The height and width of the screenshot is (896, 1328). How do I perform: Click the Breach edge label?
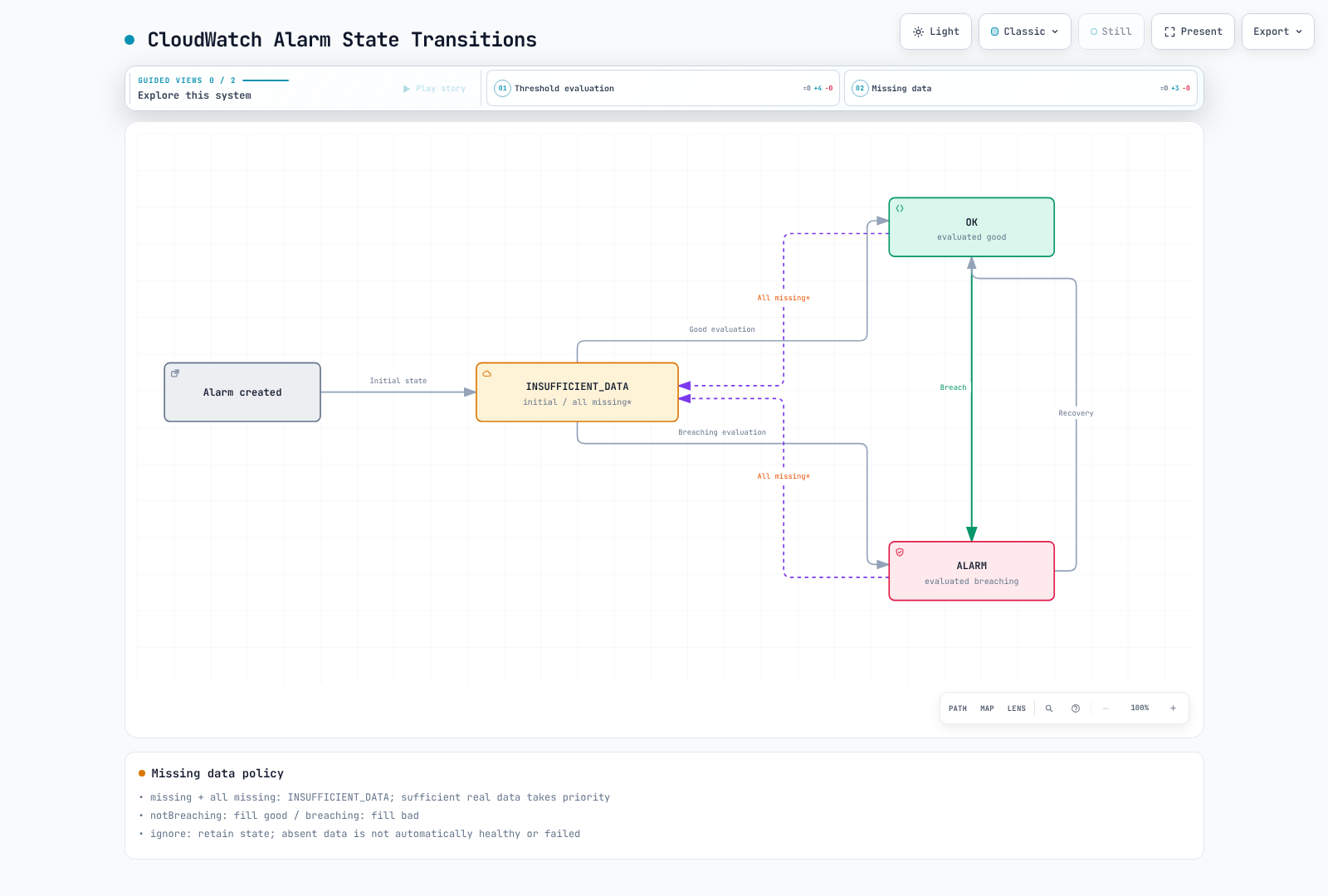[953, 387]
